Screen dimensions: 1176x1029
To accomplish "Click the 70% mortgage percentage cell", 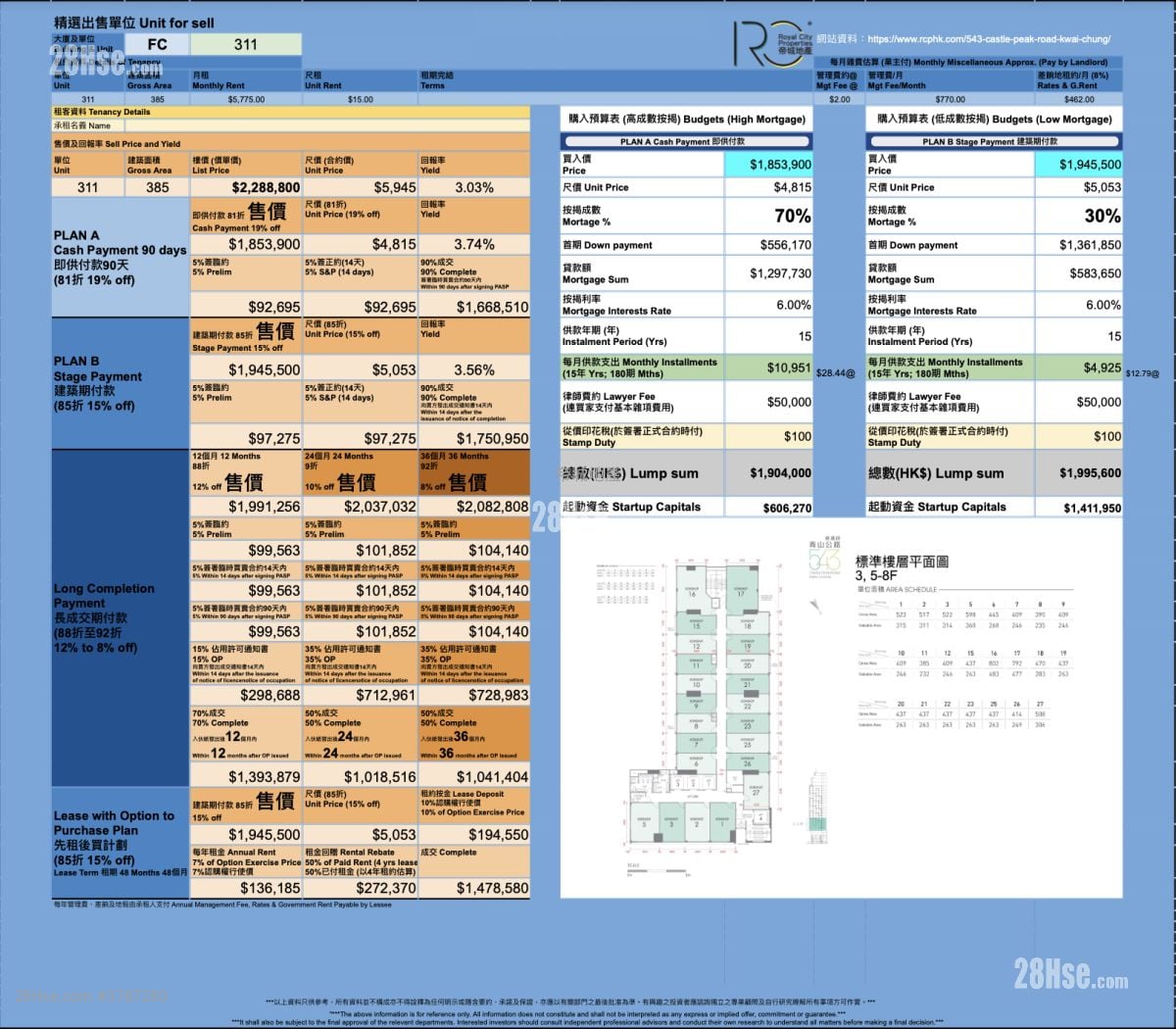I will click(x=768, y=216).
